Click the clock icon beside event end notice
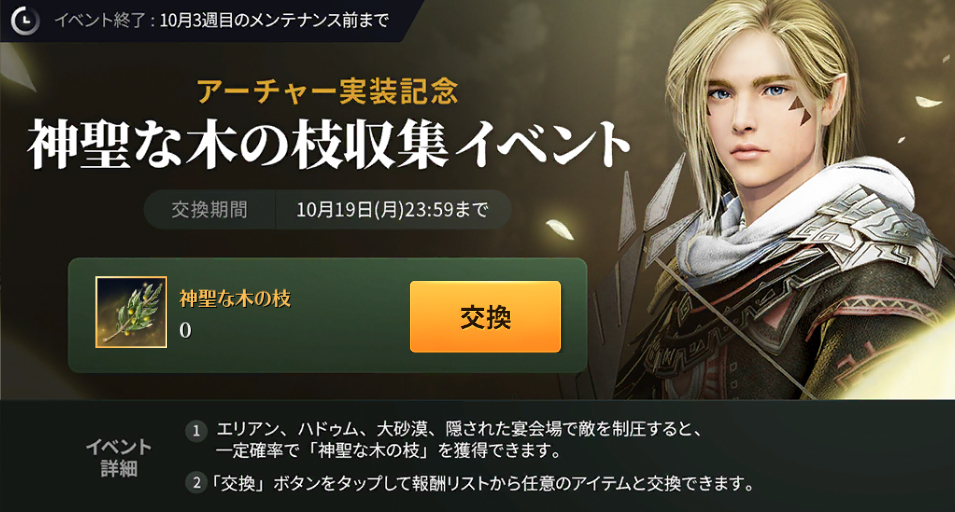Image resolution: width=955 pixels, height=512 pixels. (25, 21)
